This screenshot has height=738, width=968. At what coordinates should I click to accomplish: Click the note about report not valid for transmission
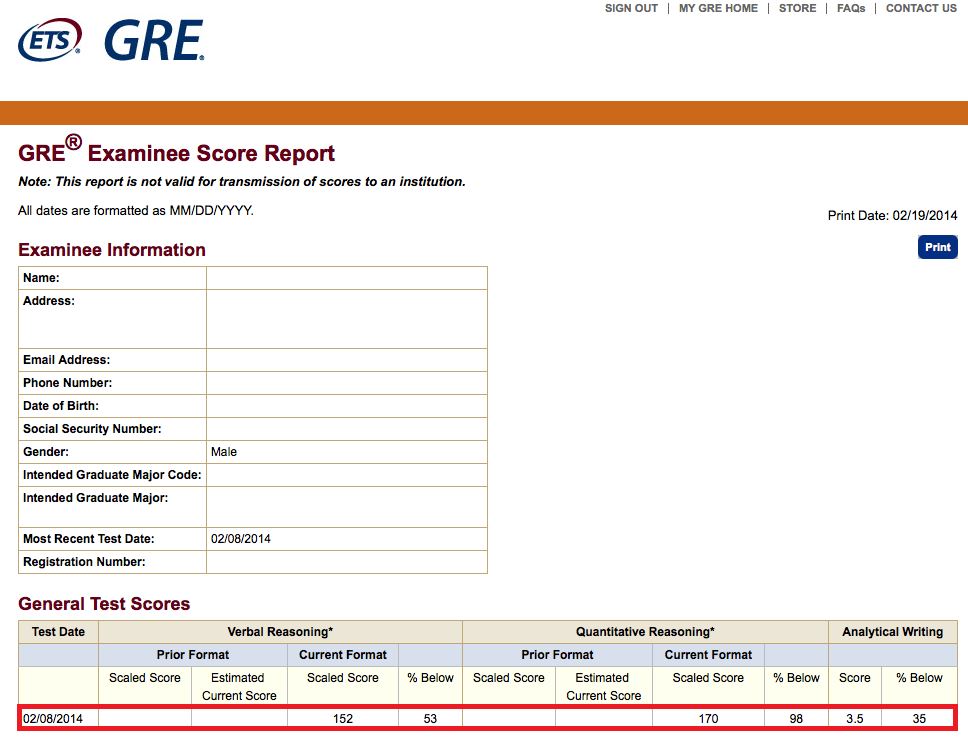[x=242, y=182]
